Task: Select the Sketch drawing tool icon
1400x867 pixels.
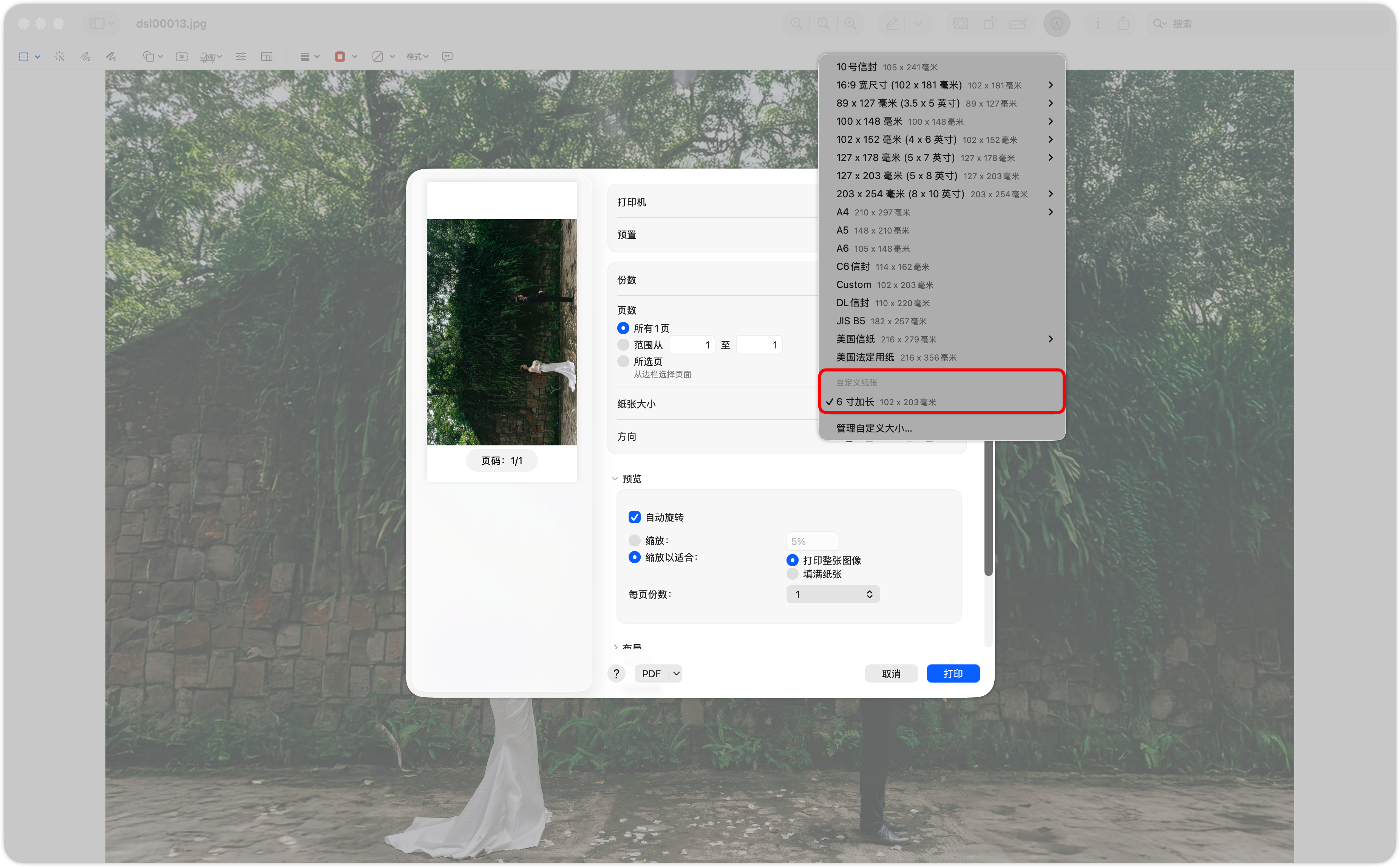Action: coord(85,57)
